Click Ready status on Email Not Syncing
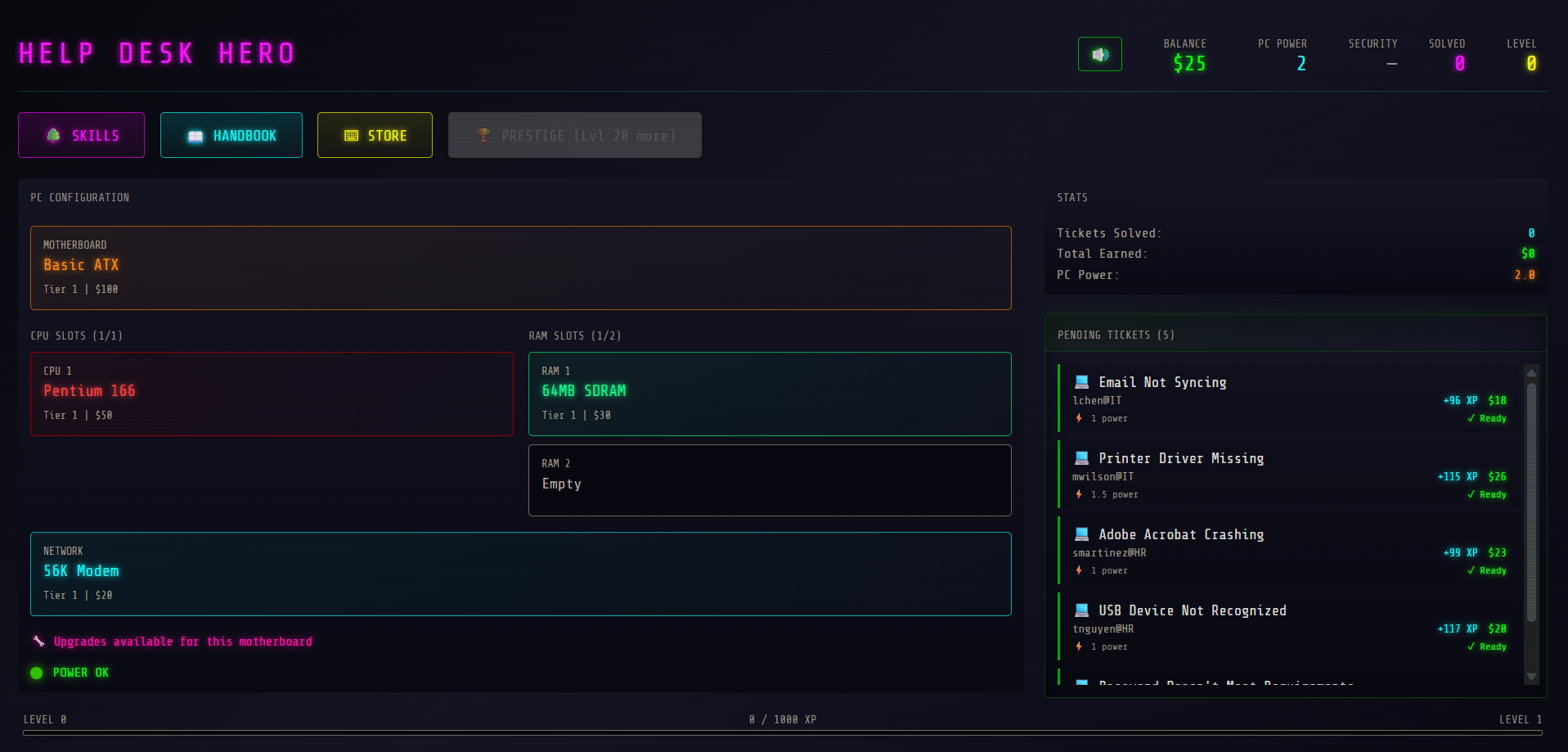The height and width of the screenshot is (752, 1568). coord(1487,418)
